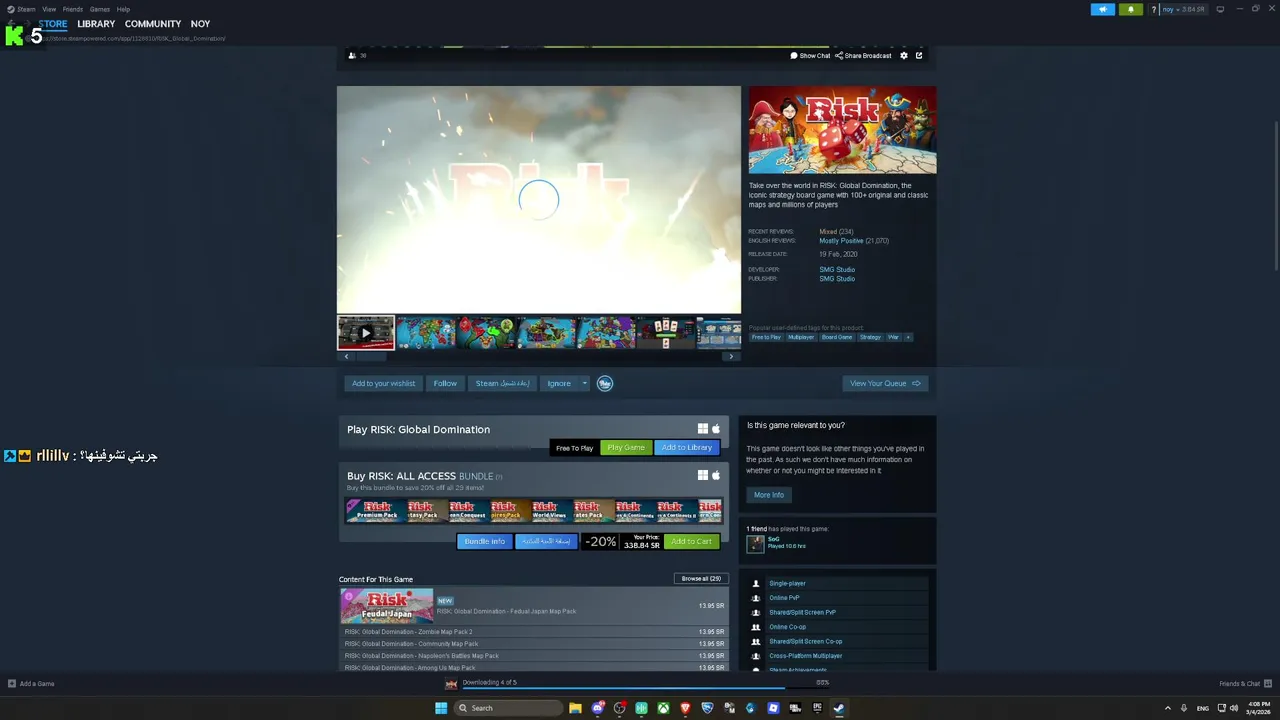
Task: Select Zombie Map Pack 2 row
Action: click(534, 632)
